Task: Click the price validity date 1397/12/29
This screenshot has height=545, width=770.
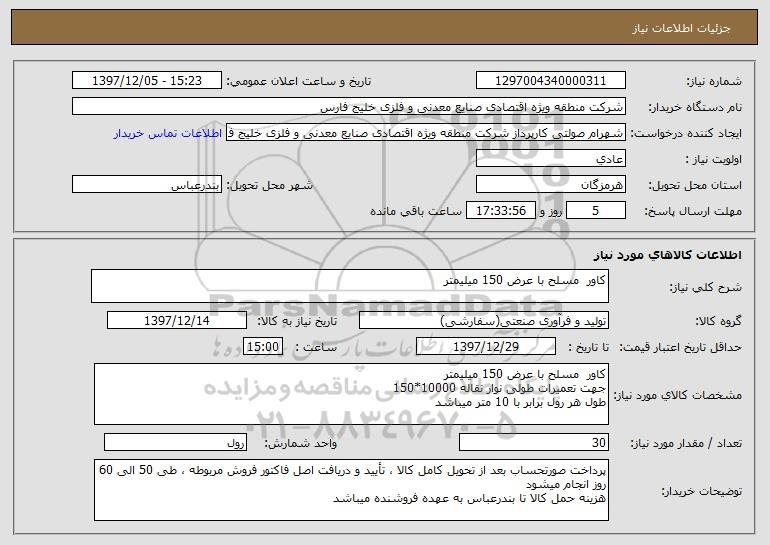Action: [486, 347]
